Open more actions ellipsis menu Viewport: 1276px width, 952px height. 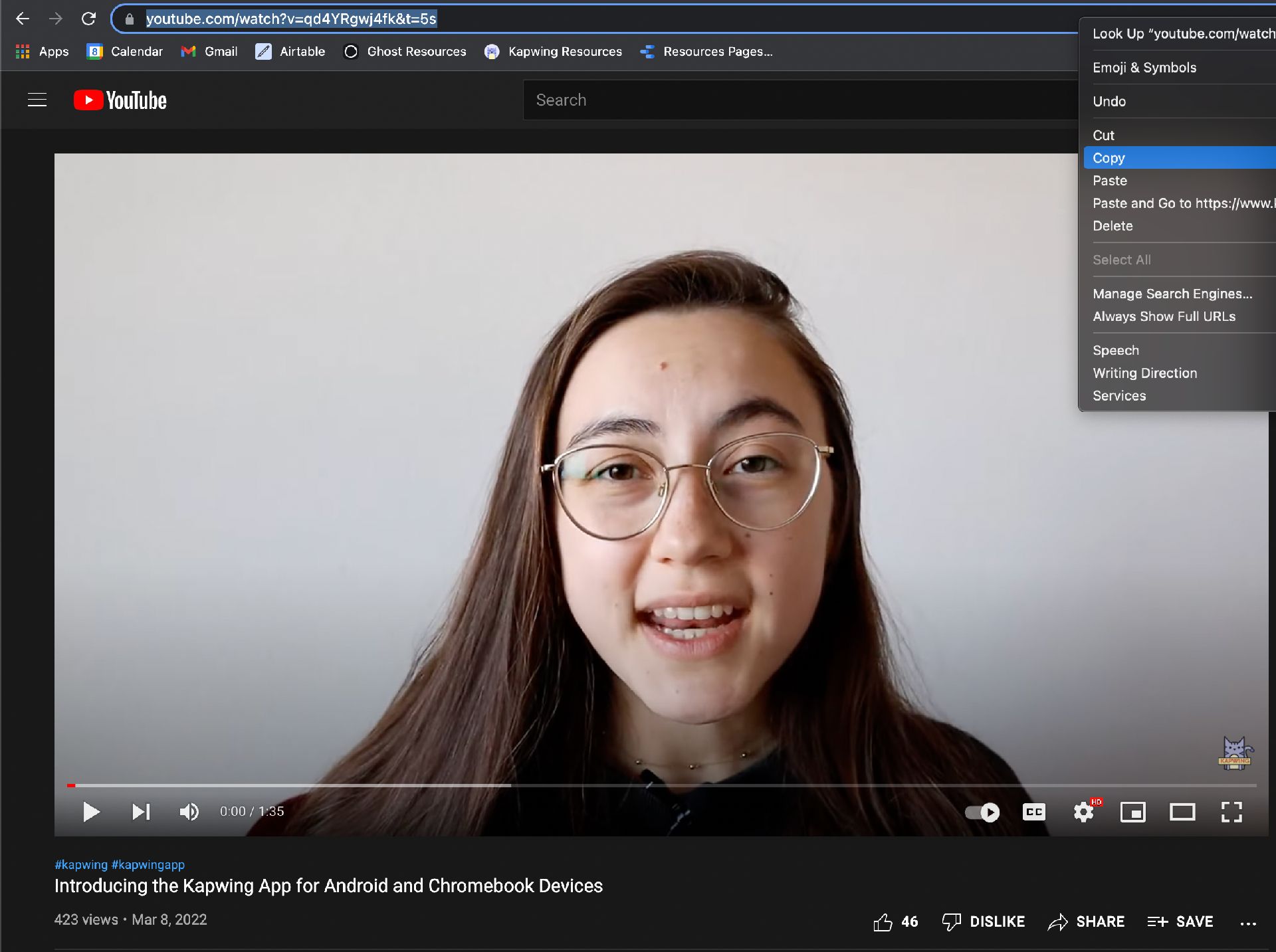click(1248, 923)
